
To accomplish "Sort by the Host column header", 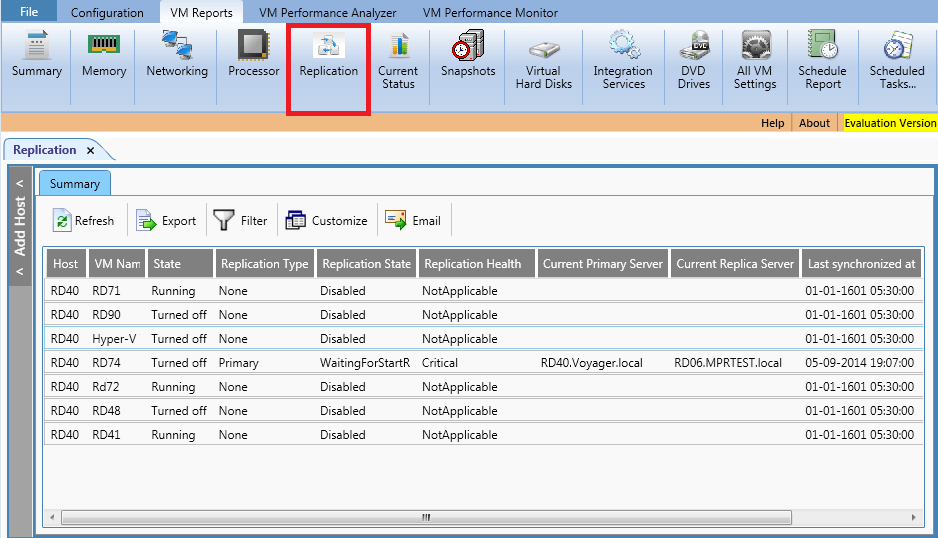I will pyautogui.click(x=66, y=264).
